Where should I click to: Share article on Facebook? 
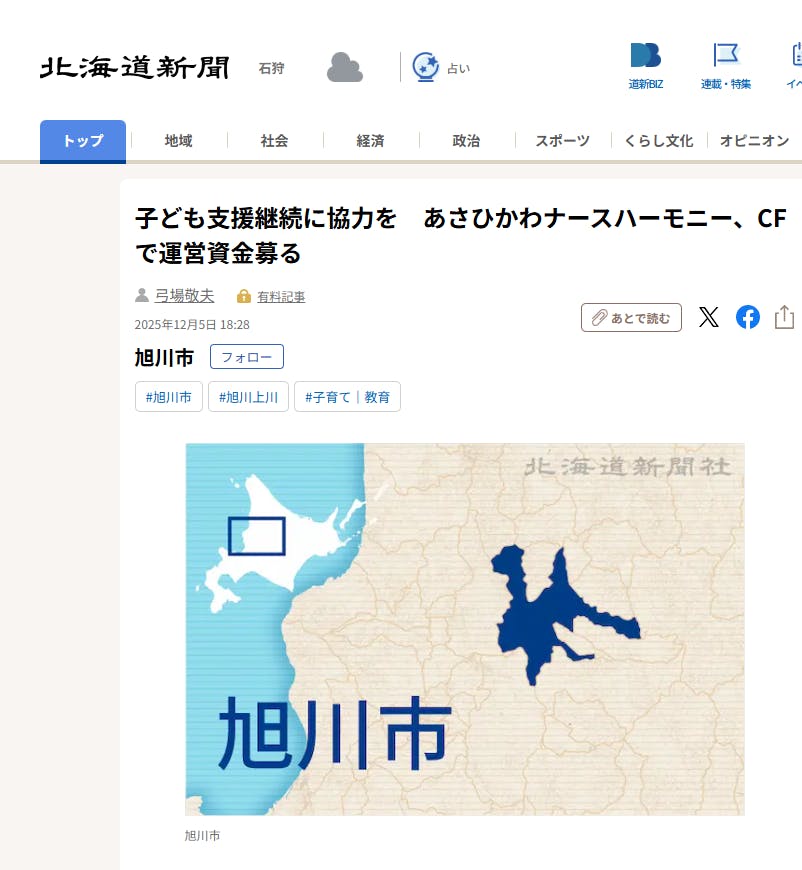(748, 317)
